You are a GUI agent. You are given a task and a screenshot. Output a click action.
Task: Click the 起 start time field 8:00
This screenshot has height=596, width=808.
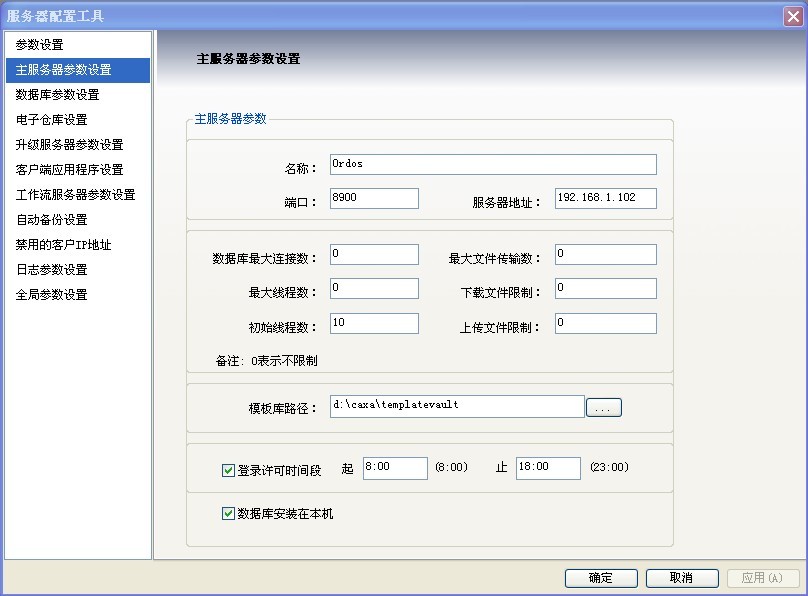(395, 468)
